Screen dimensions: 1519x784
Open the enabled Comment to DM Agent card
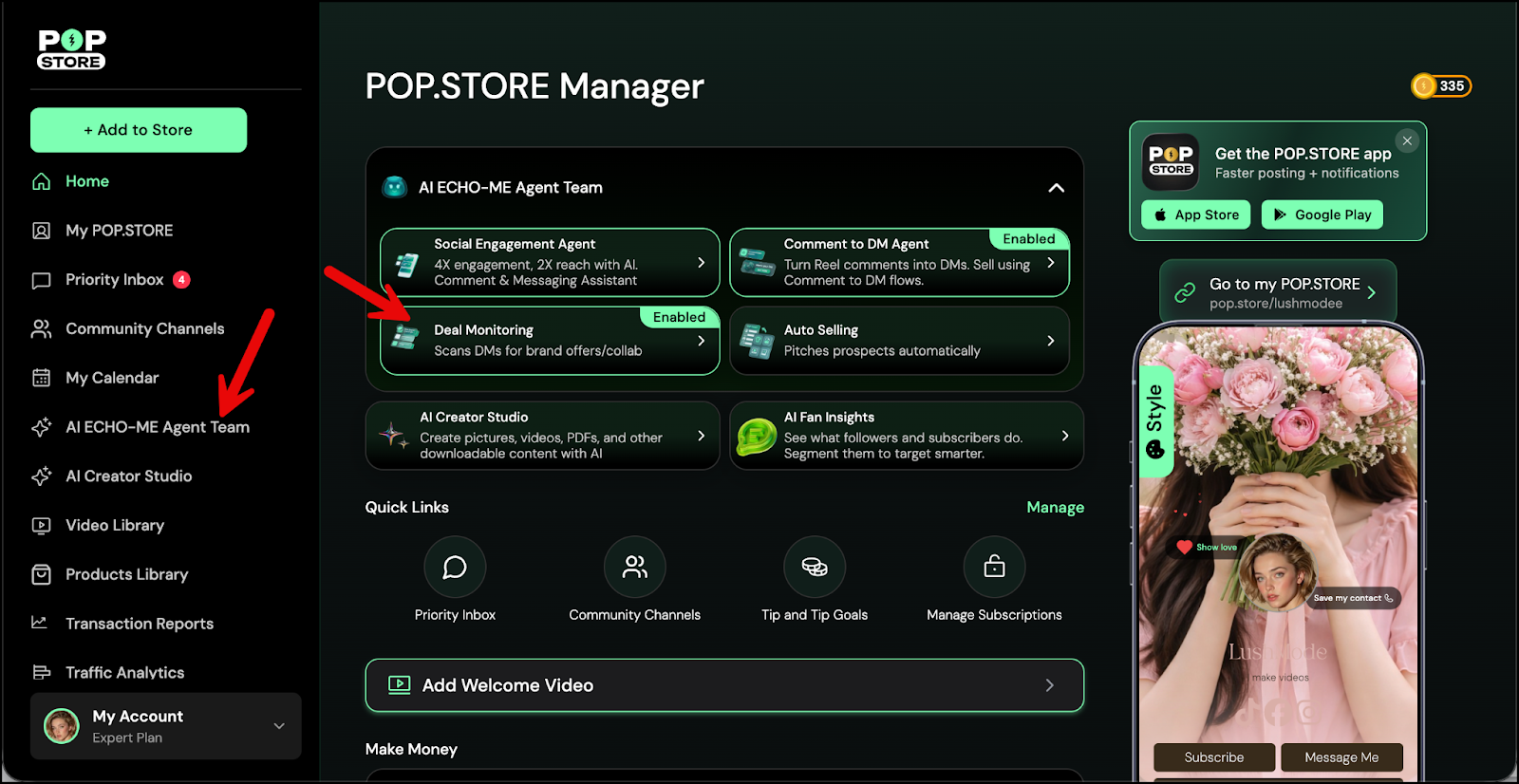(899, 263)
